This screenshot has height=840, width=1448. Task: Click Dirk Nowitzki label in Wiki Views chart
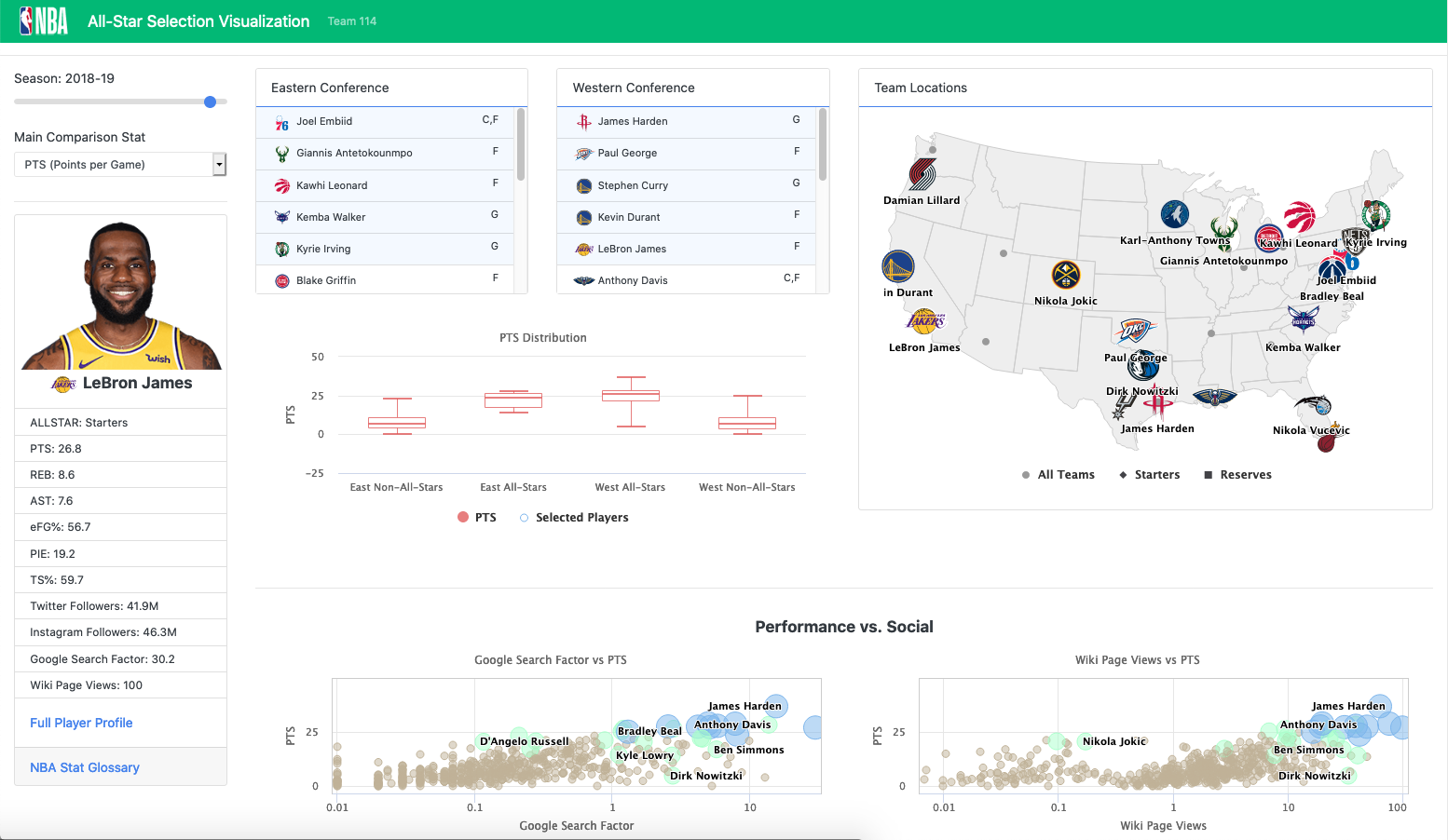tap(1314, 776)
